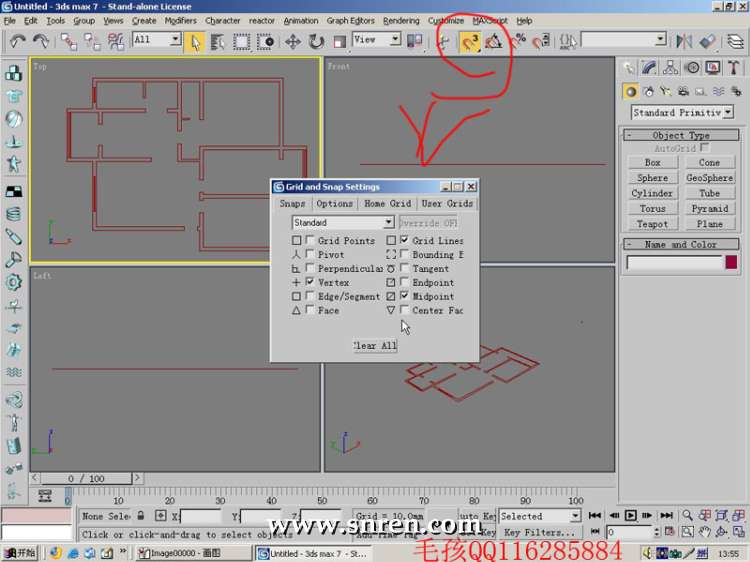Image resolution: width=750 pixels, height=562 pixels.
Task: Open the Display command panel tab
Action: click(713, 67)
